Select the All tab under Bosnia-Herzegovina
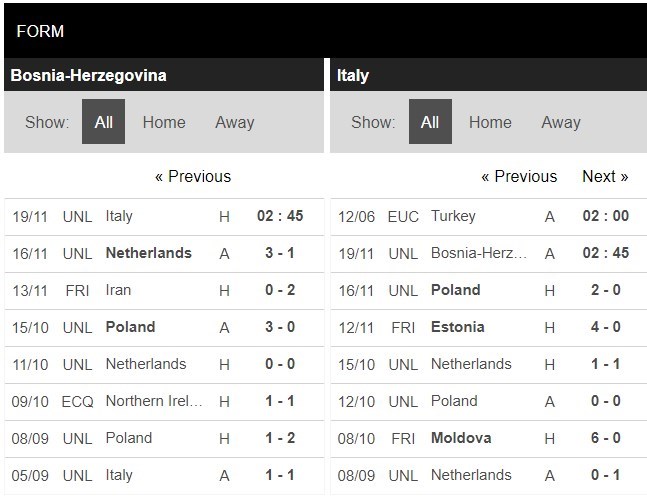The height and width of the screenshot is (496, 647). click(x=103, y=122)
